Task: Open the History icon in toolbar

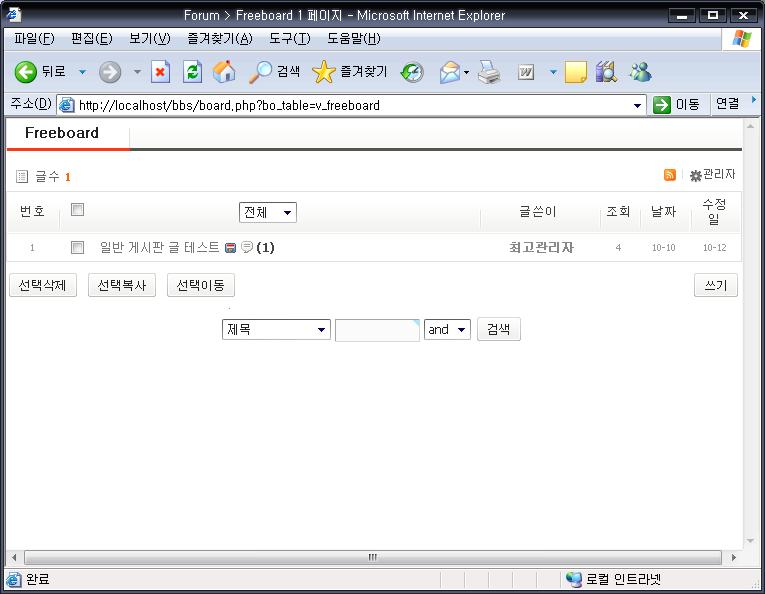Action: (x=412, y=72)
